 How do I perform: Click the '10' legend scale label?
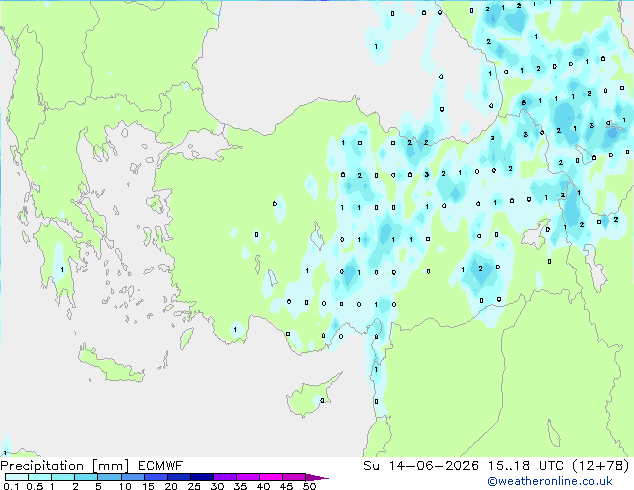pos(125,486)
